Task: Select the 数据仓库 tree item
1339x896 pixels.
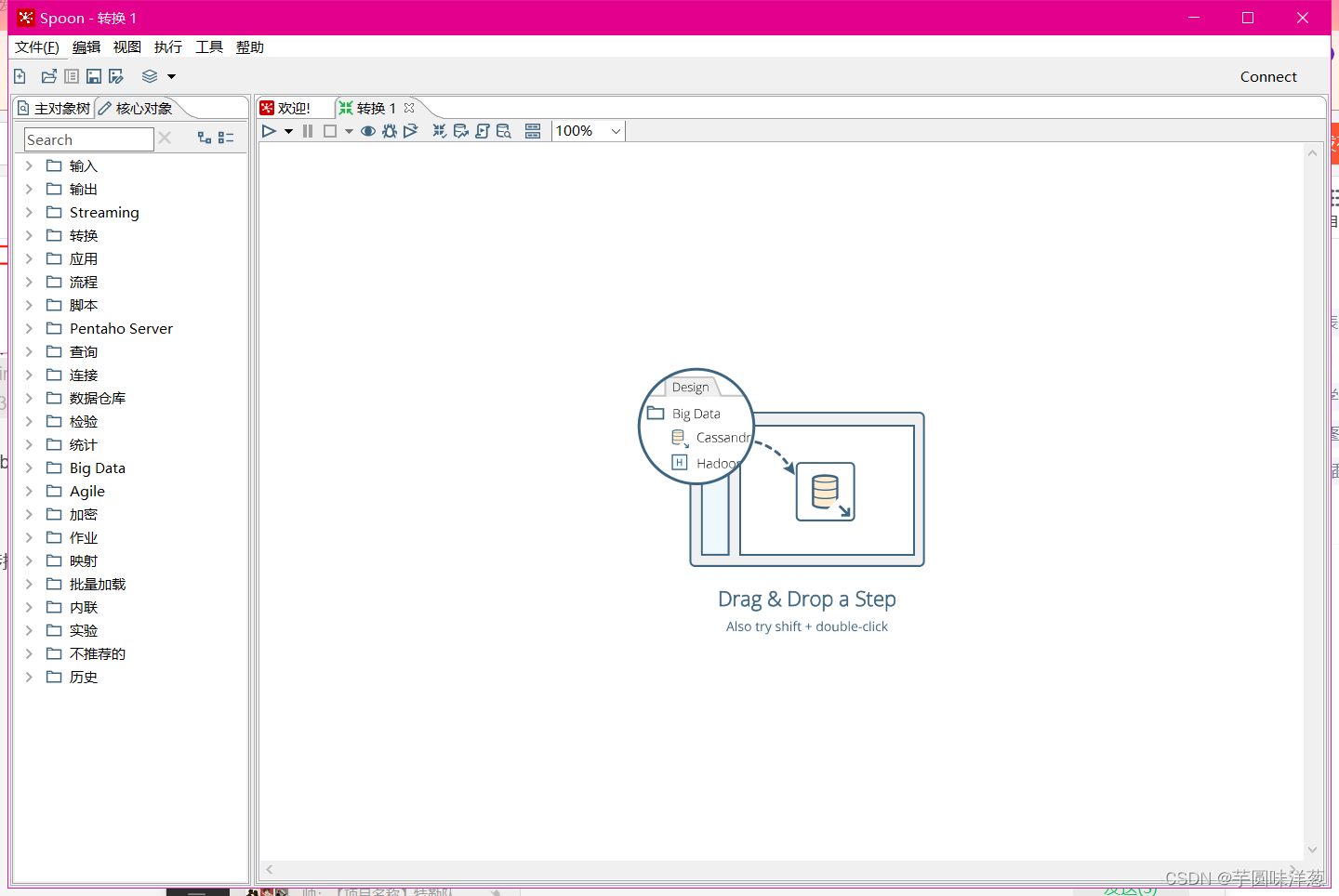Action: point(98,398)
